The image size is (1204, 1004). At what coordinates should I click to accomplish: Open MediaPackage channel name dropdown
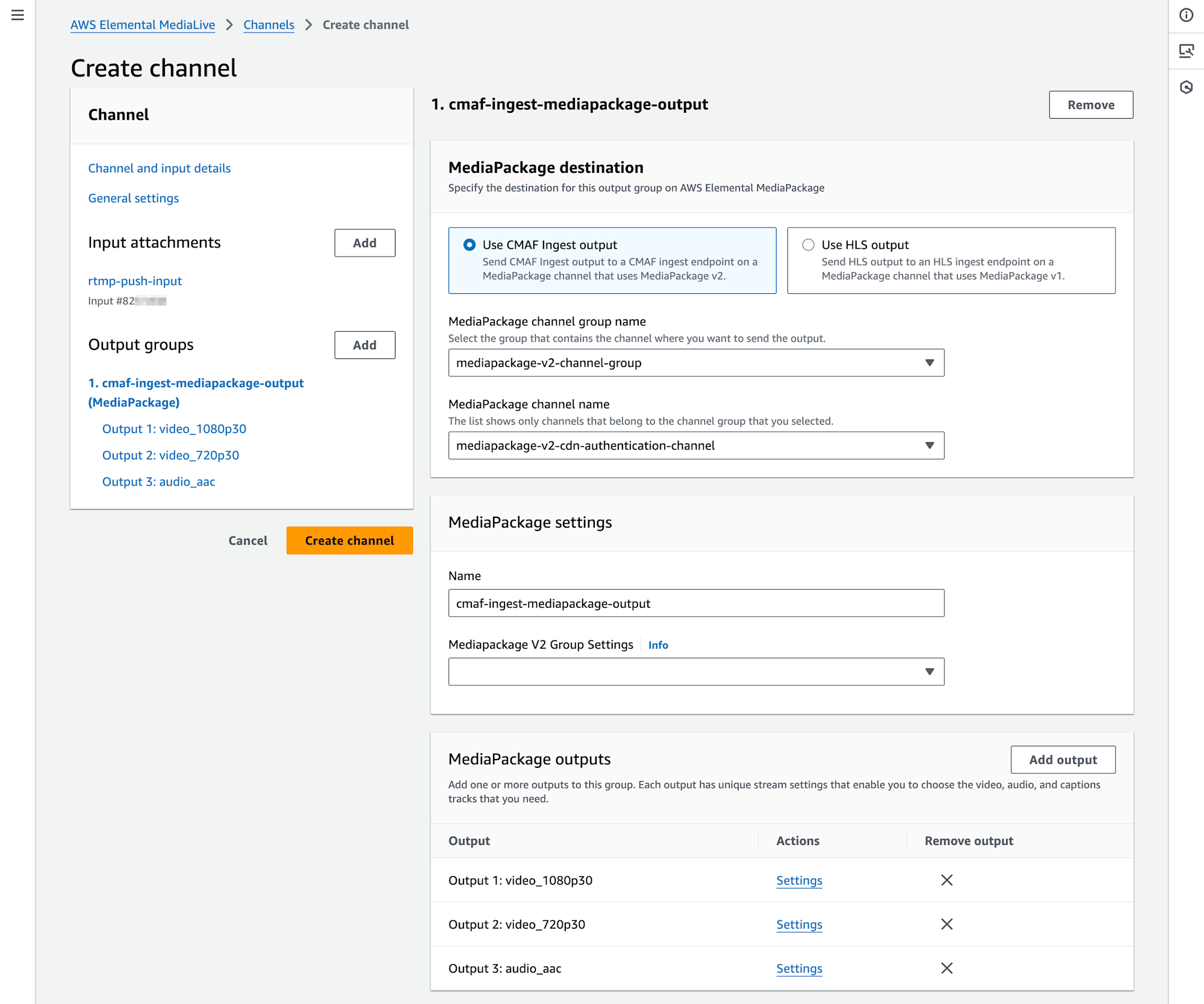696,446
